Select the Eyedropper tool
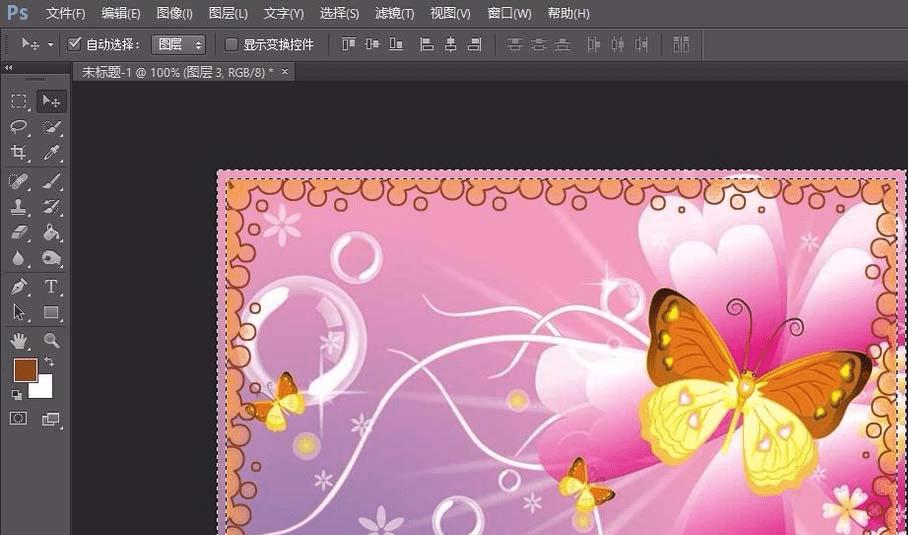The width and height of the screenshot is (908, 535). pyautogui.click(x=52, y=152)
